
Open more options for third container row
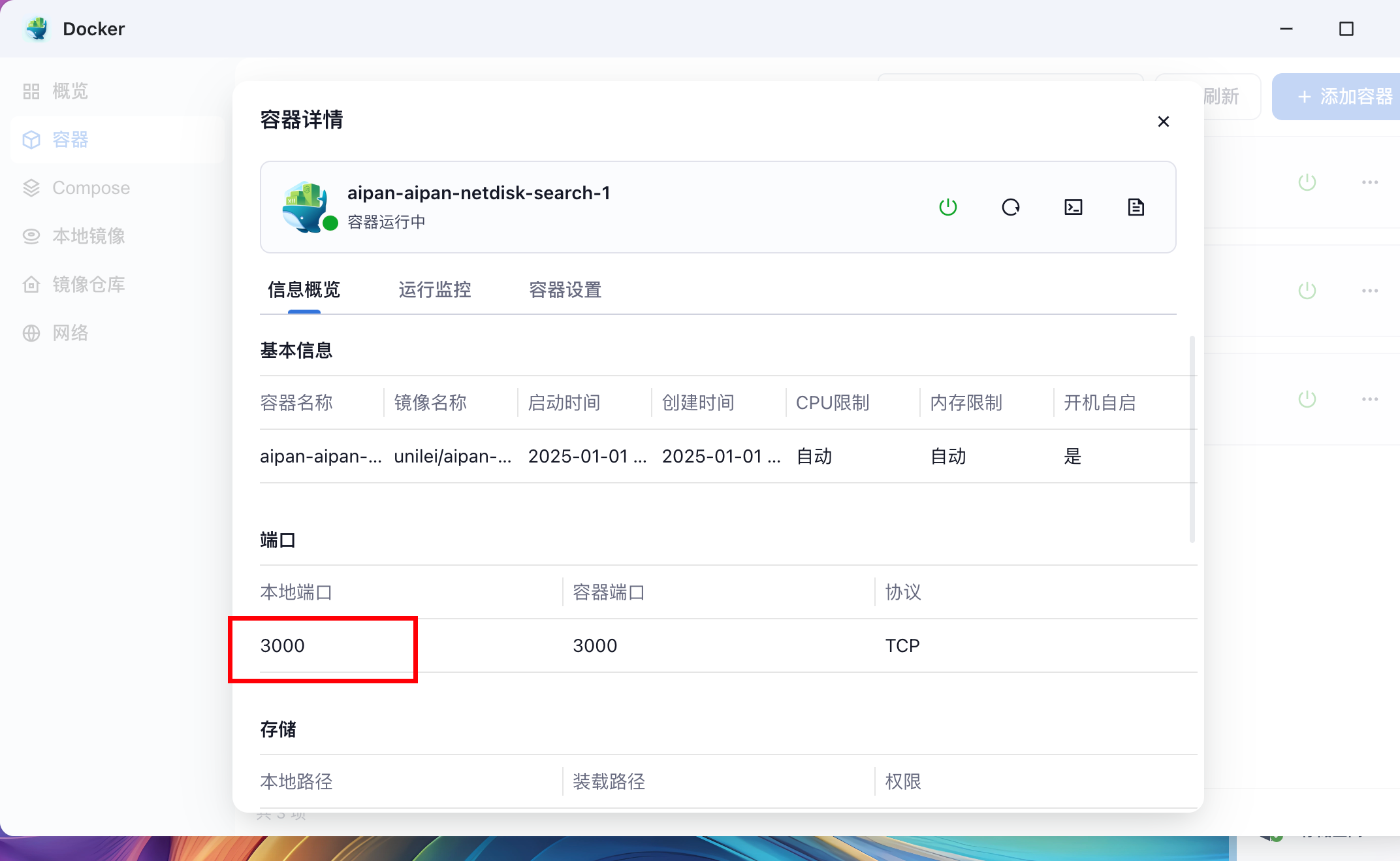pos(1370,399)
